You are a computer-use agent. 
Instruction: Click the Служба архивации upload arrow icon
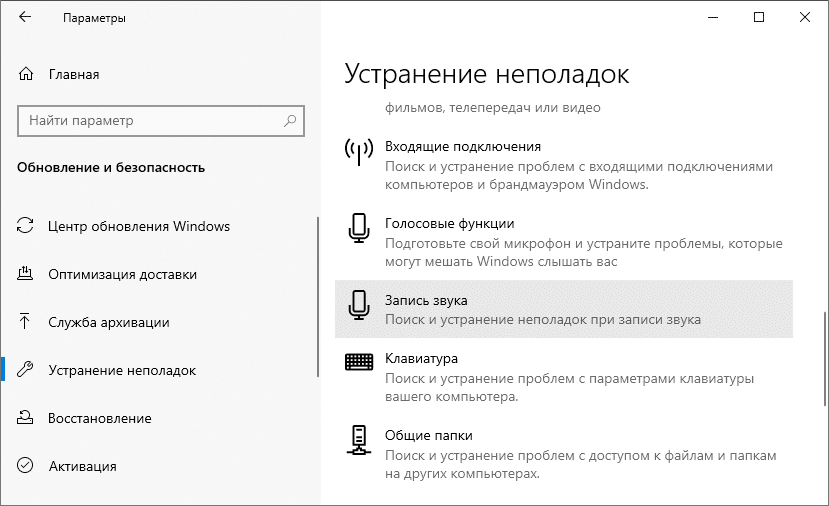pyautogui.click(x=26, y=322)
